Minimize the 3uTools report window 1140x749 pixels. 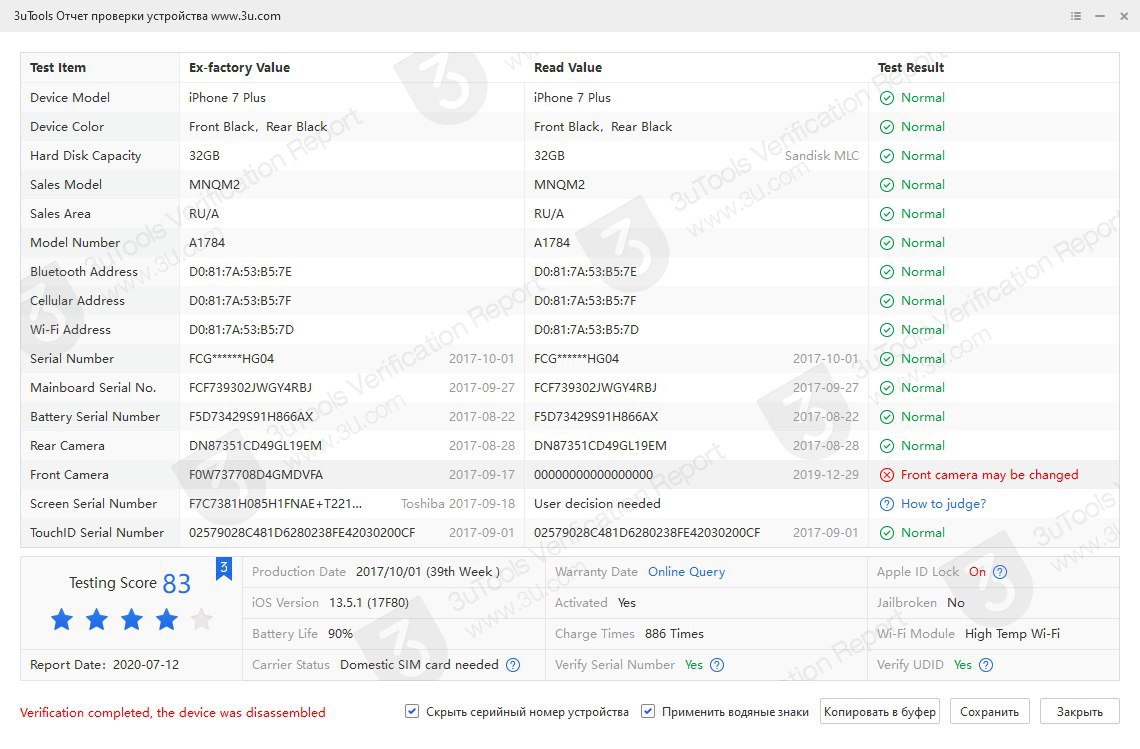tap(1100, 16)
